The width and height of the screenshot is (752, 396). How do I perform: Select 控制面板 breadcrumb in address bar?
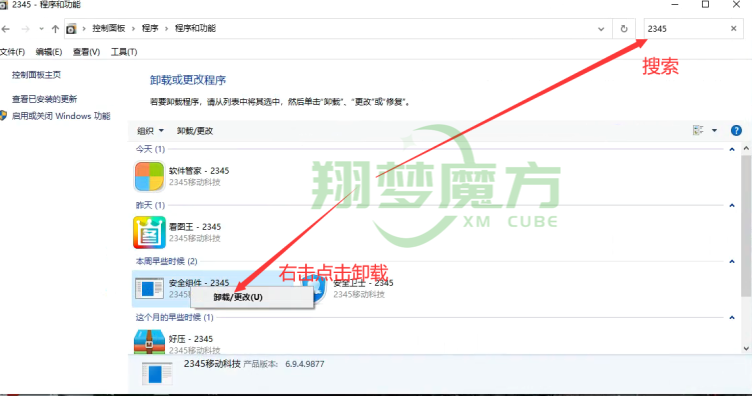tap(109, 28)
